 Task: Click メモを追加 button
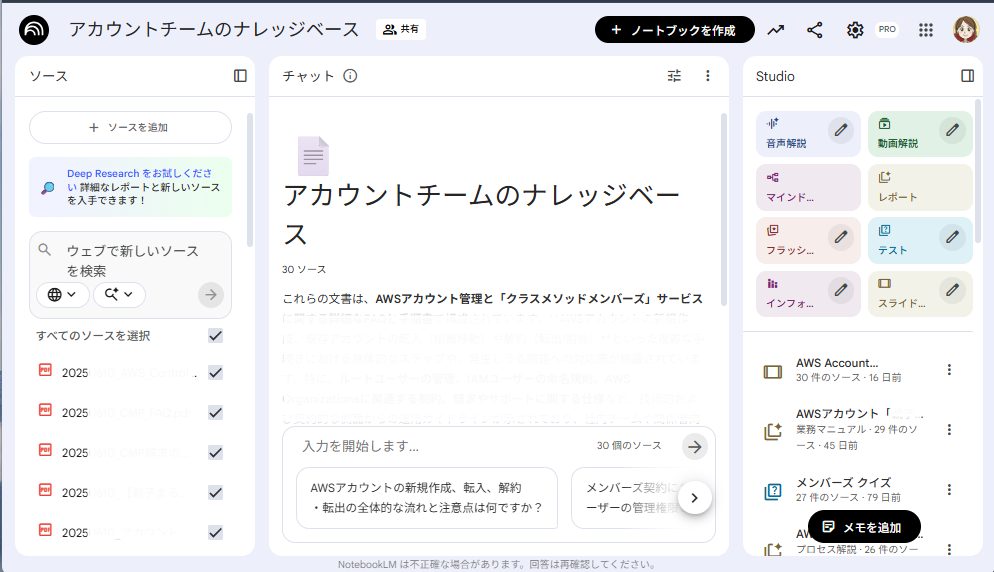point(864,527)
